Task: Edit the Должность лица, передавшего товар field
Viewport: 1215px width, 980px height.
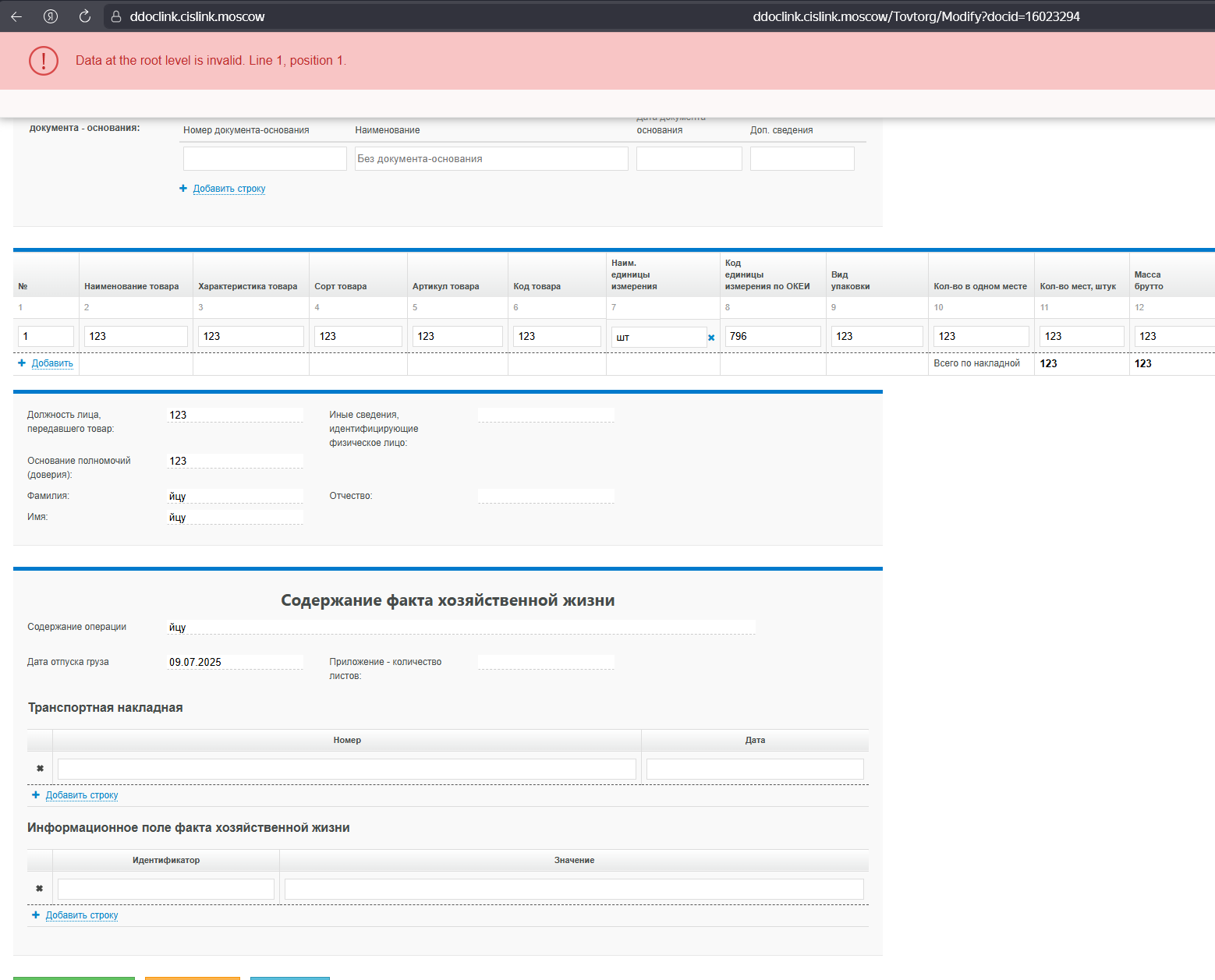Action: (235, 415)
